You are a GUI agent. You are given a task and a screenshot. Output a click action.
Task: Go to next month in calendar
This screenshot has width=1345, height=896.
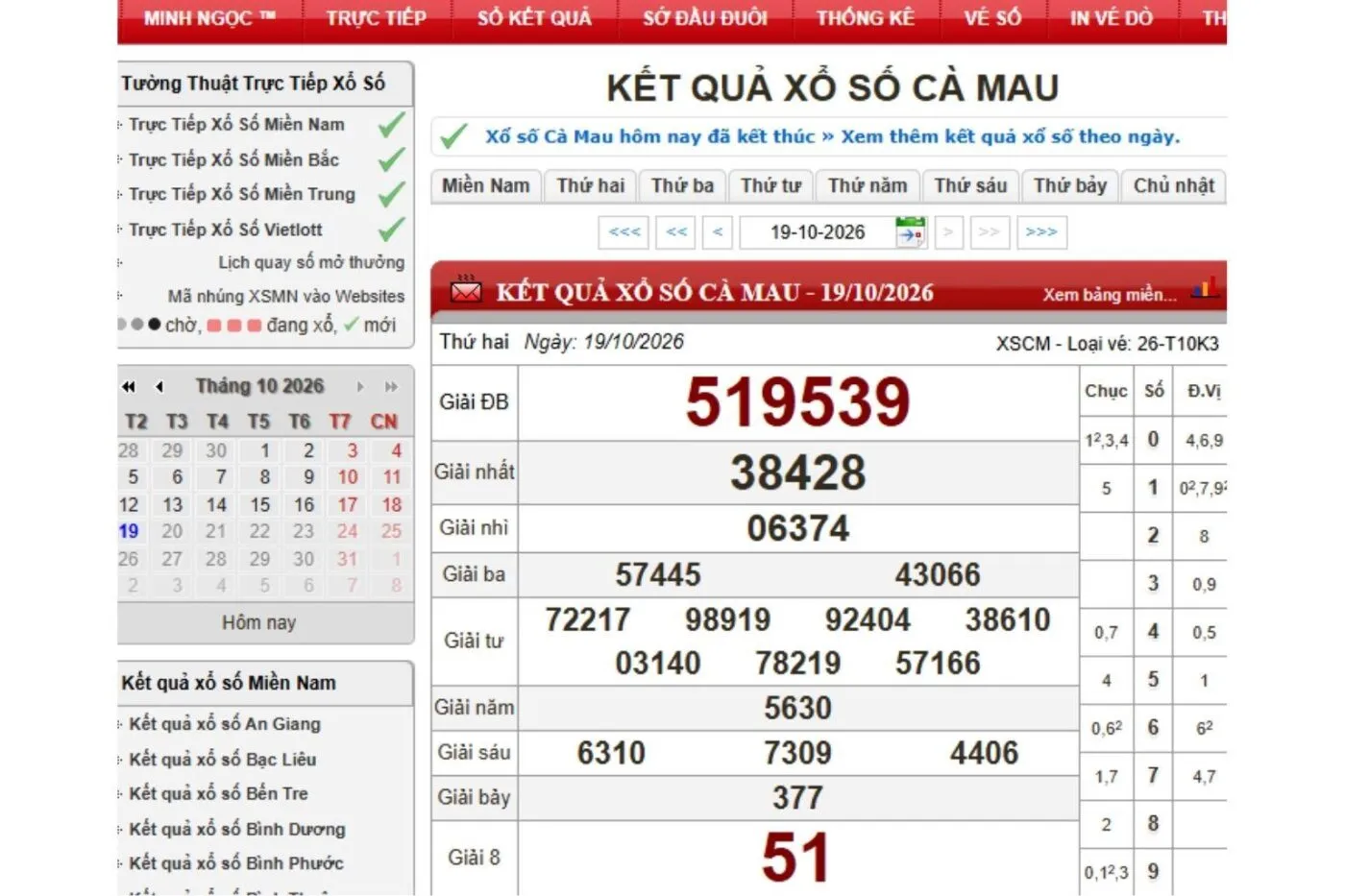360,387
